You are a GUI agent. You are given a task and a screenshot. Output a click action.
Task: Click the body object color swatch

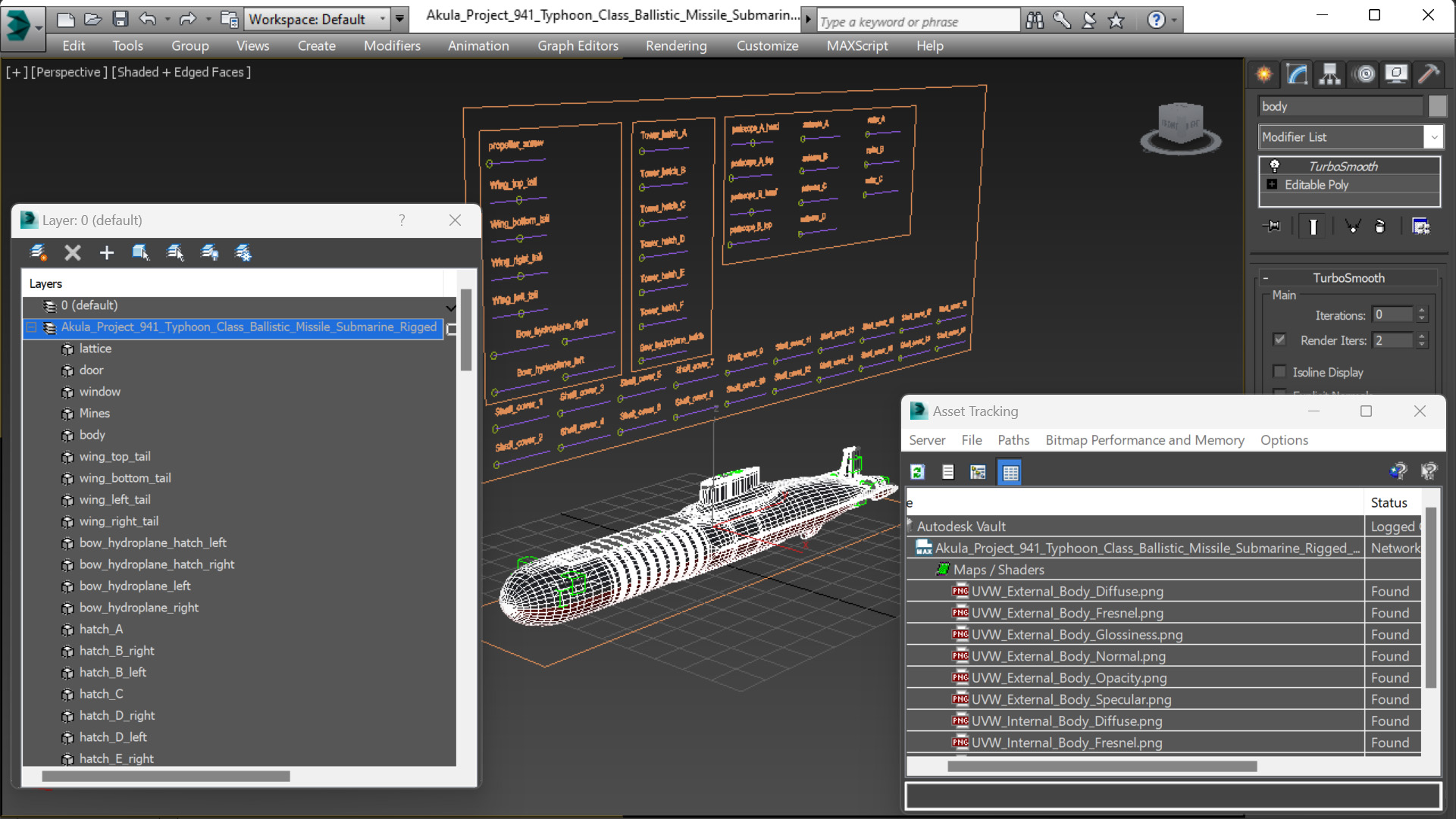point(1437,106)
